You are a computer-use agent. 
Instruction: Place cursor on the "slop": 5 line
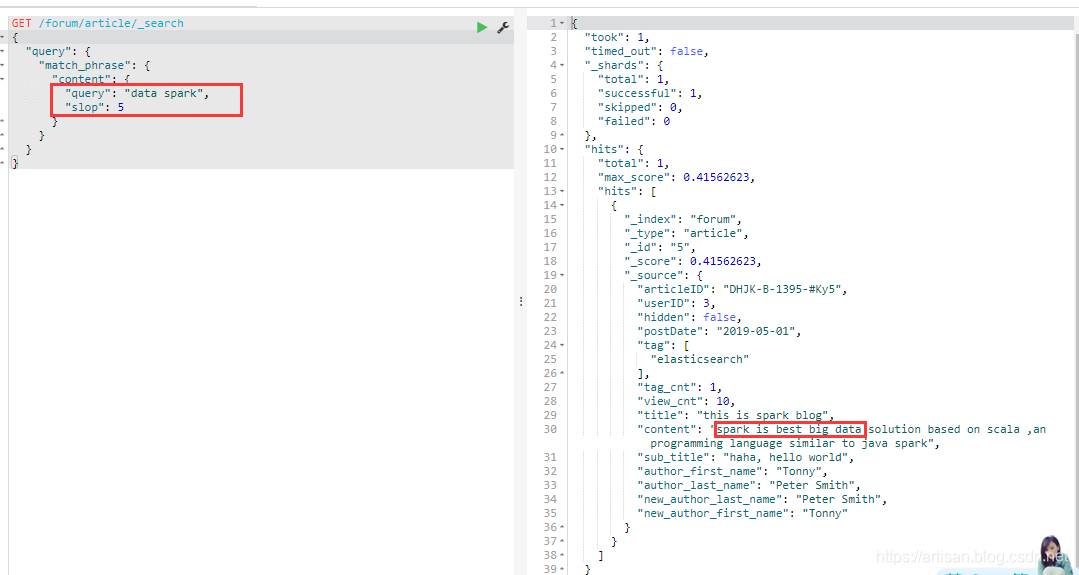(94, 107)
